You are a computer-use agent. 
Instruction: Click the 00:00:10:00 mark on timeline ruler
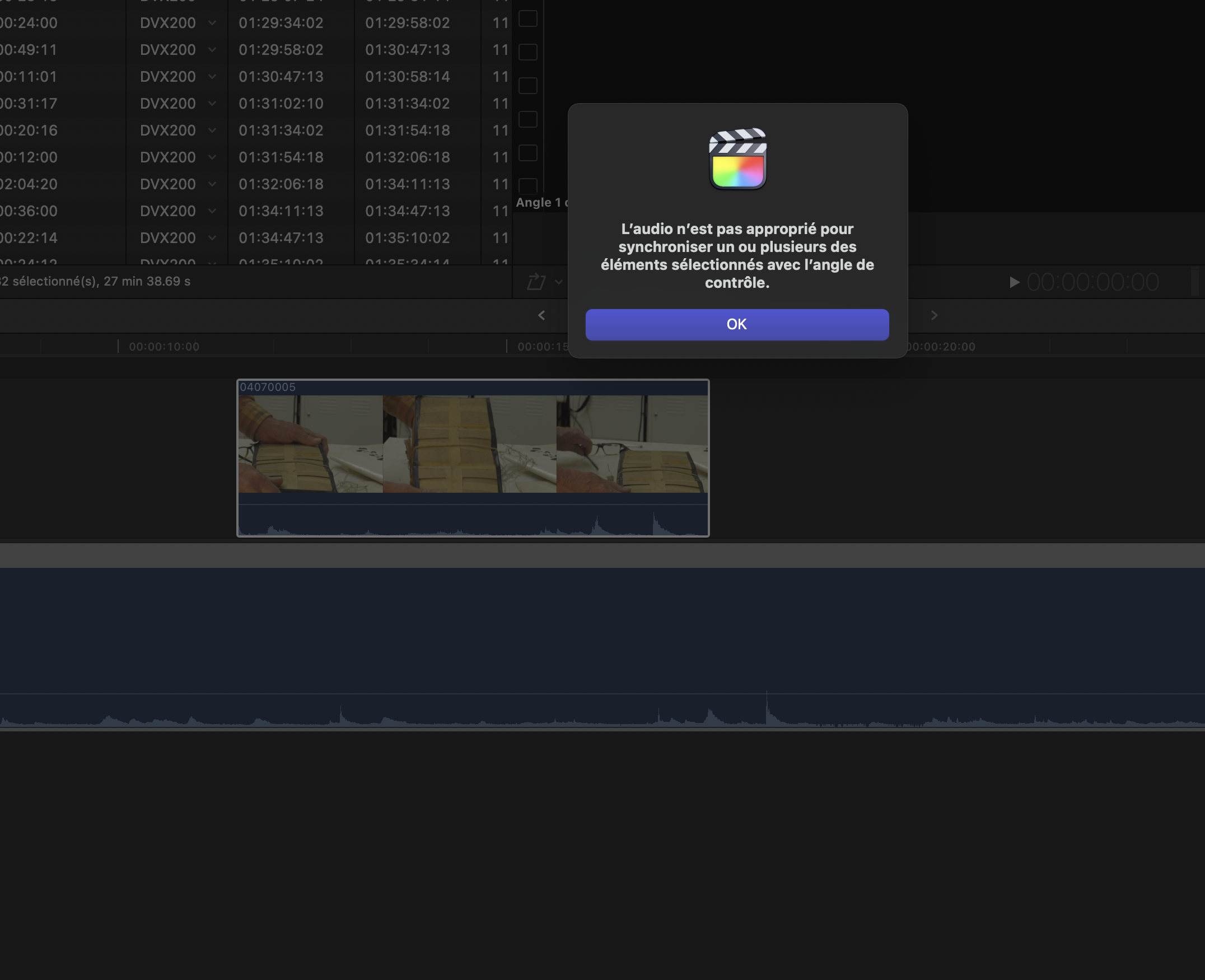pos(164,347)
